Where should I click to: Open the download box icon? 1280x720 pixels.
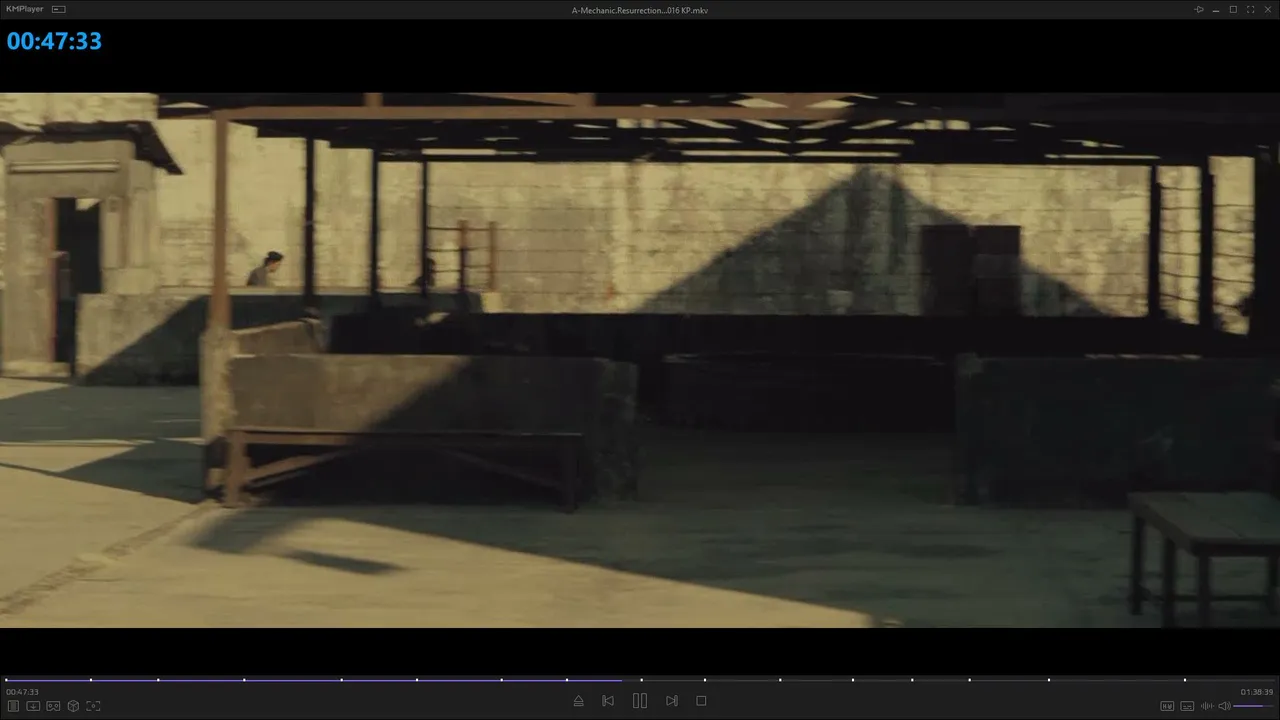pos(33,706)
